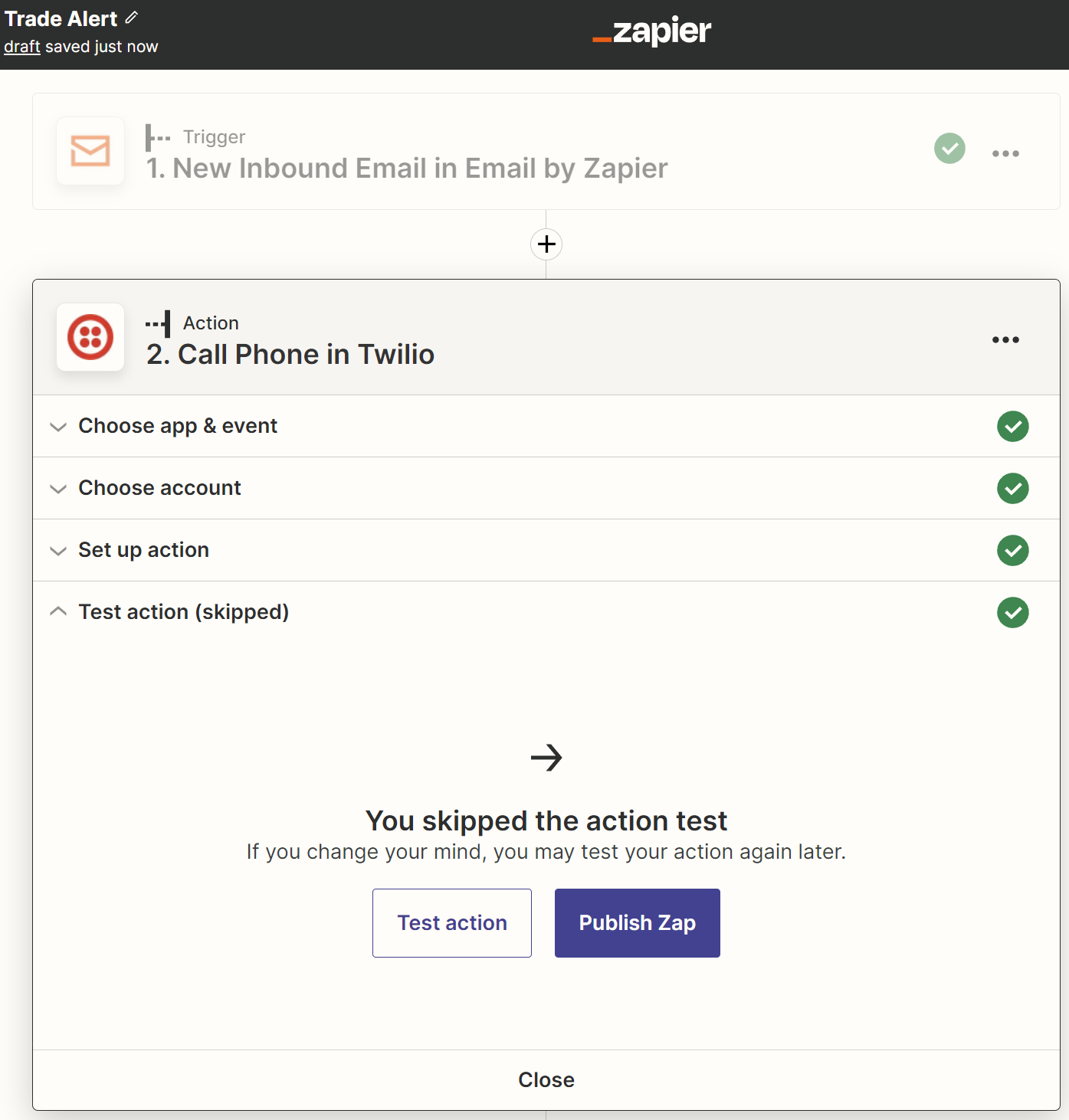
Task: Click the Trade Alert zap title
Action: [x=61, y=18]
